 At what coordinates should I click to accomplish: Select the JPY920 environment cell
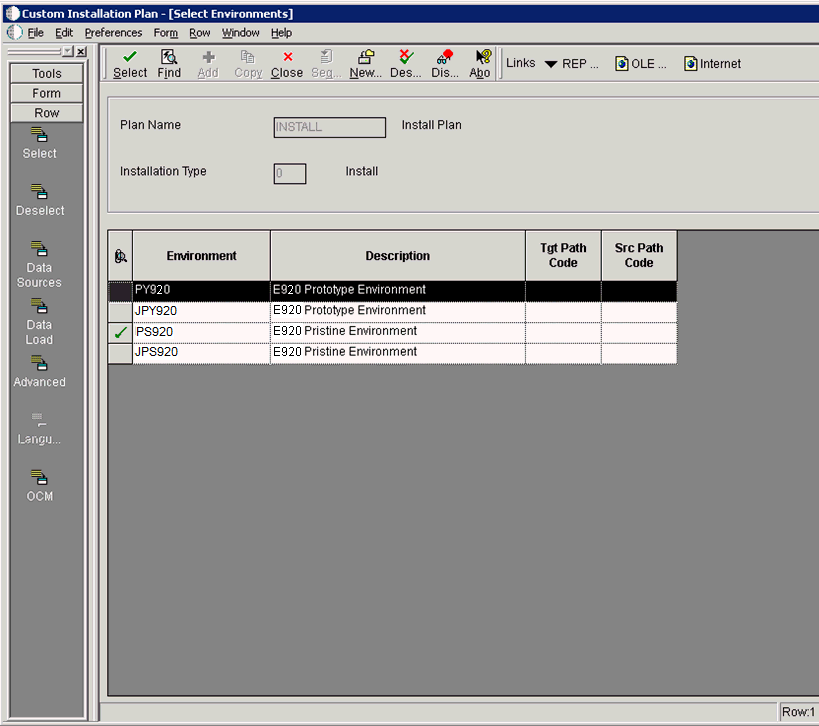[x=201, y=311]
